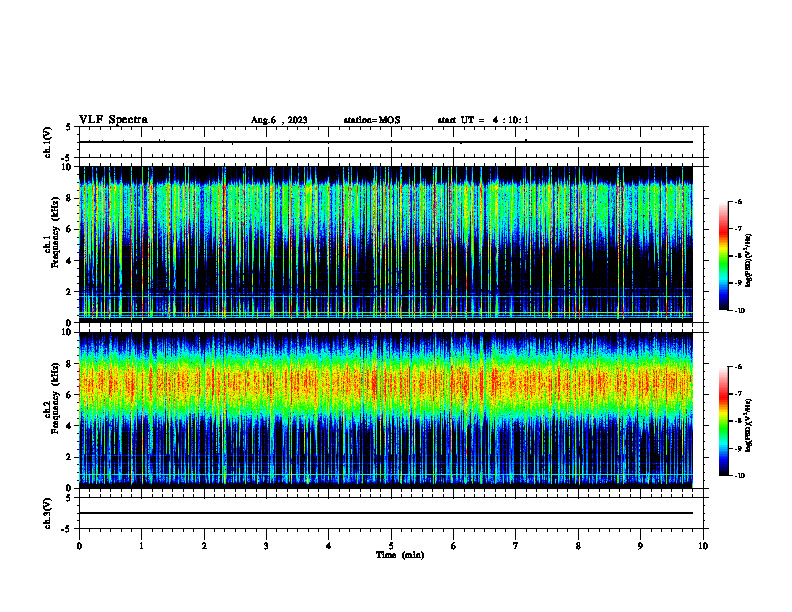Viewport: 792px width, 612px height.
Task: Click the ch.1 frequency tick label "4"
Action: 70,261
